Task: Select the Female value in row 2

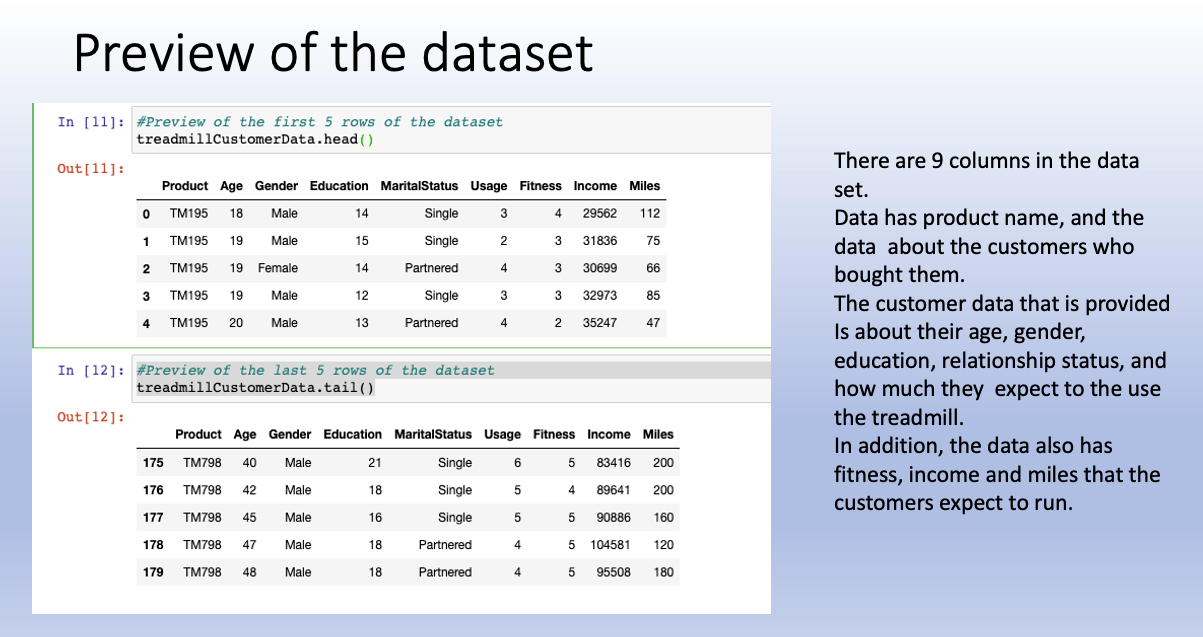Action: [277, 268]
